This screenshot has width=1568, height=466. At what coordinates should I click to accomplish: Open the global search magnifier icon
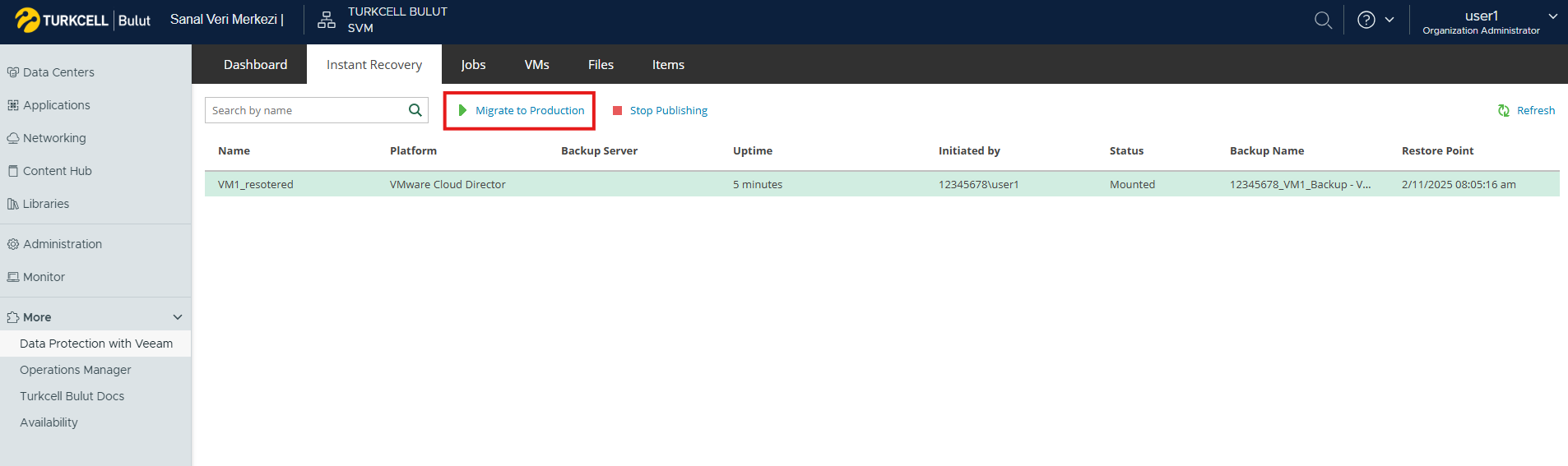(1323, 20)
